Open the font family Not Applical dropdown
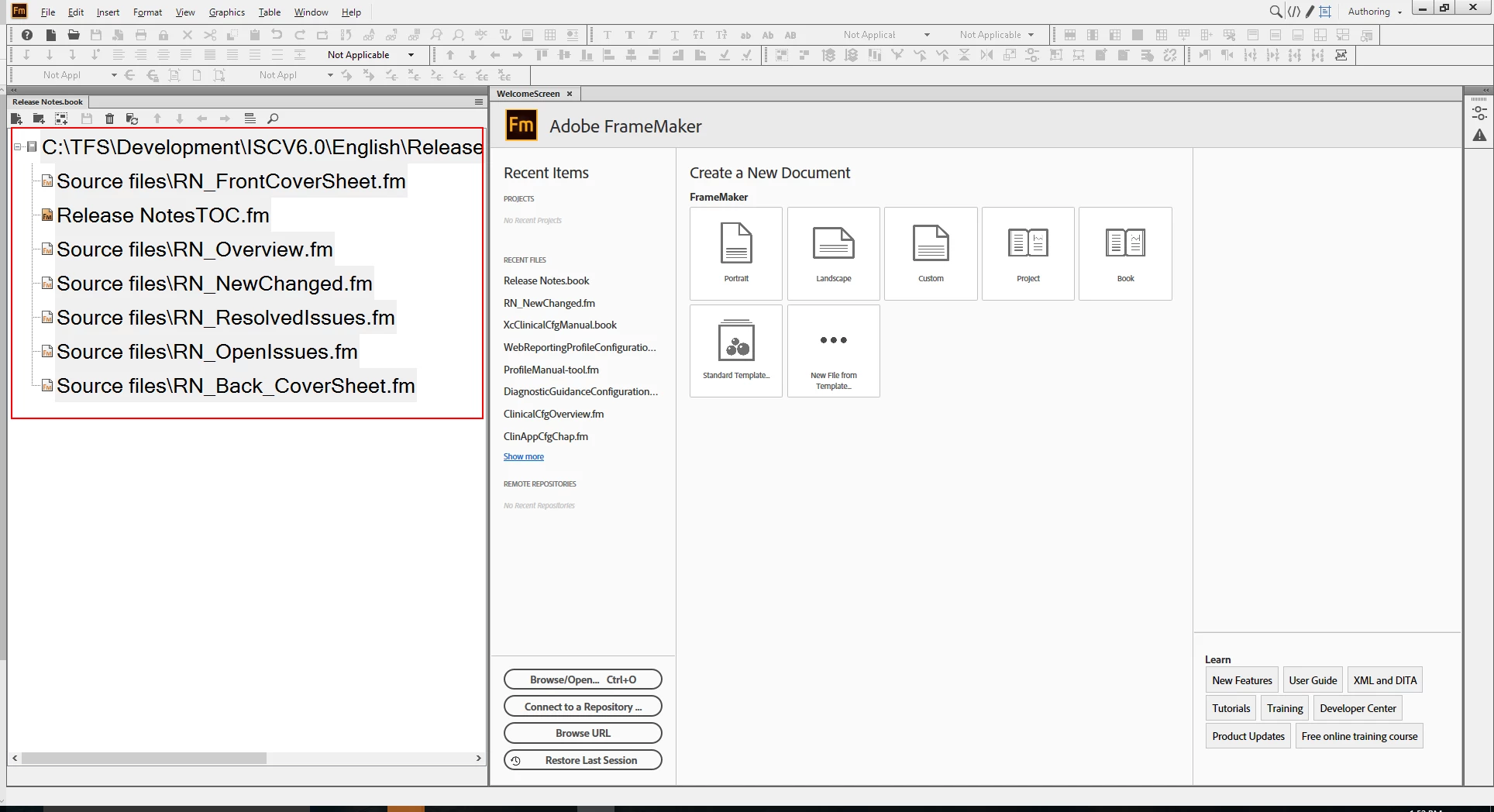Viewport: 1494px width, 812px height. (927, 35)
